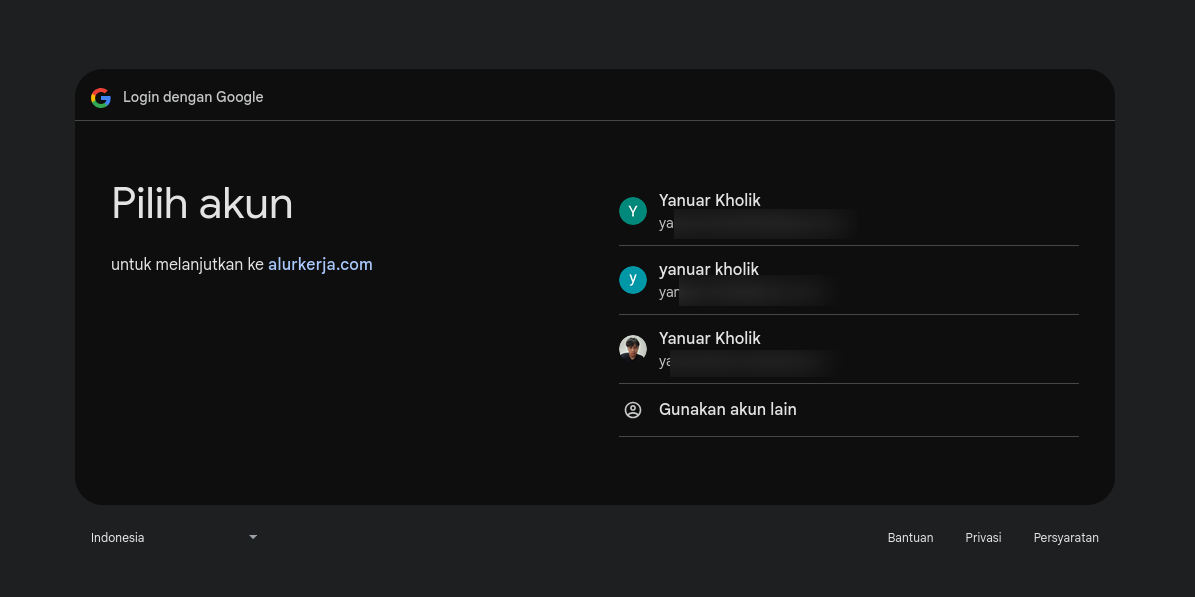Image resolution: width=1195 pixels, height=597 pixels.
Task: Select the Yanuar Kholik name next to teal Y avatar
Action: click(709, 200)
